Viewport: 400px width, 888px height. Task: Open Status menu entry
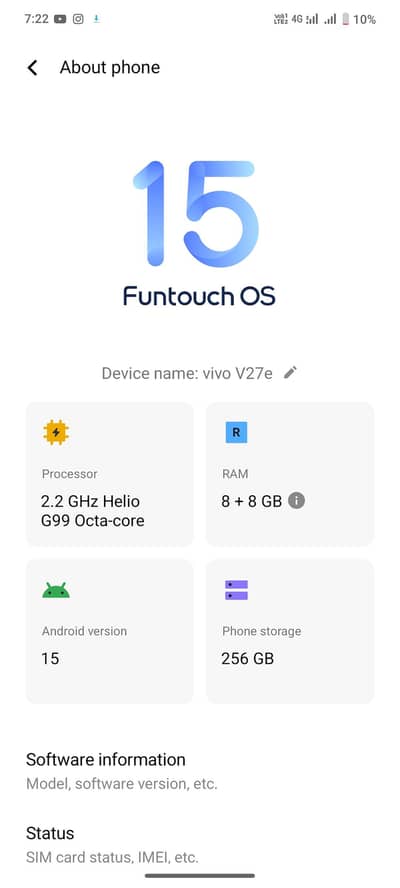click(x=200, y=844)
